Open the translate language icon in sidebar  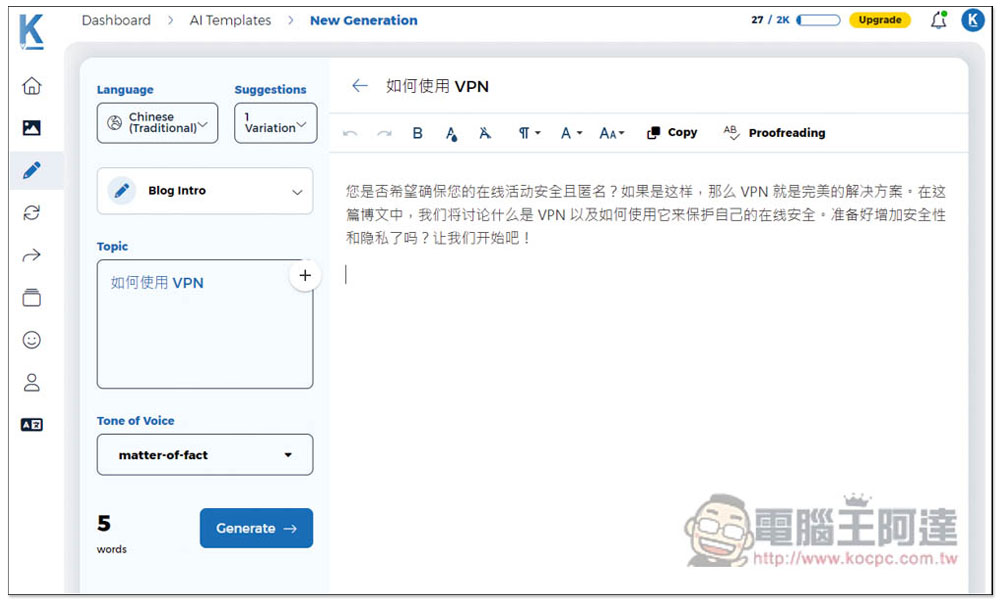click(31, 425)
